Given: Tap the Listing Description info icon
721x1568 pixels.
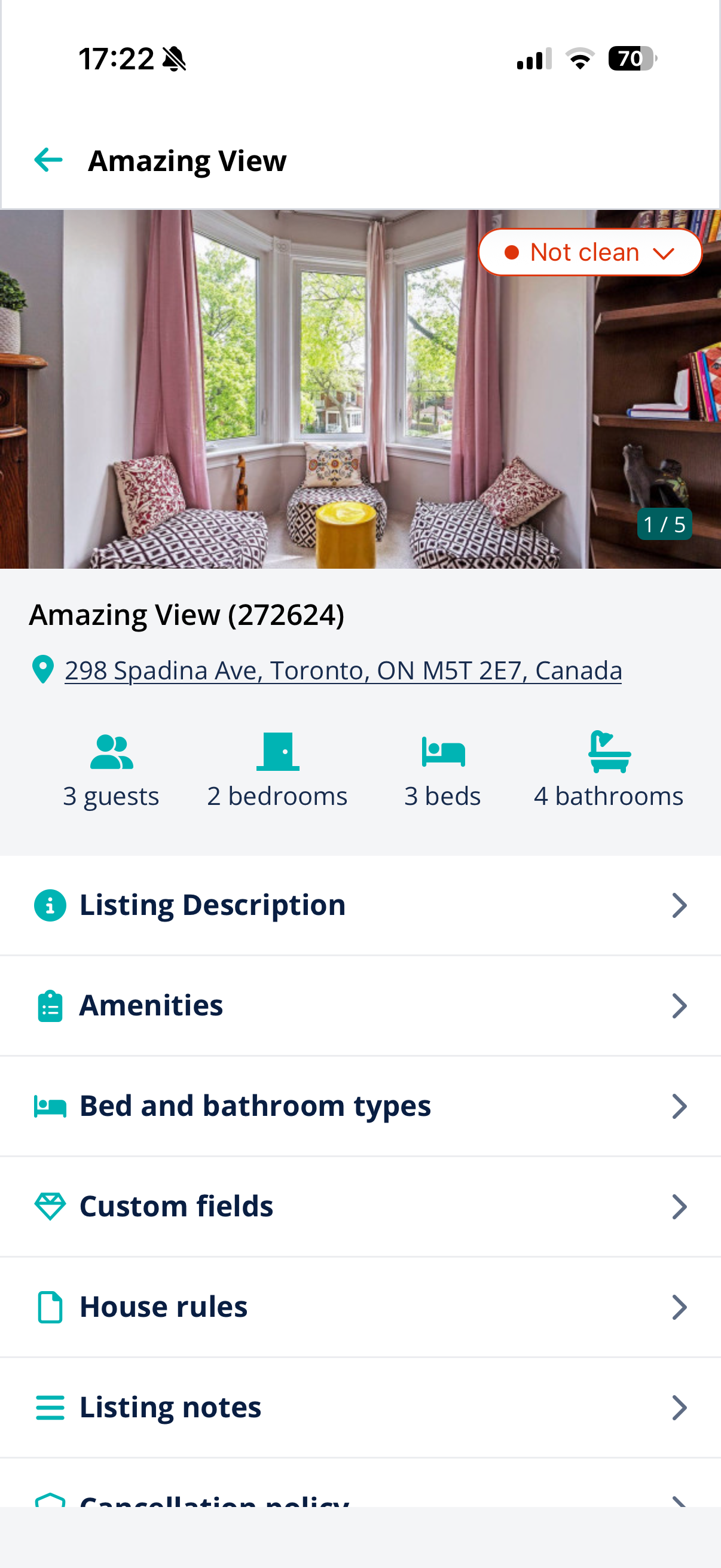Looking at the screenshot, I should 50,905.
